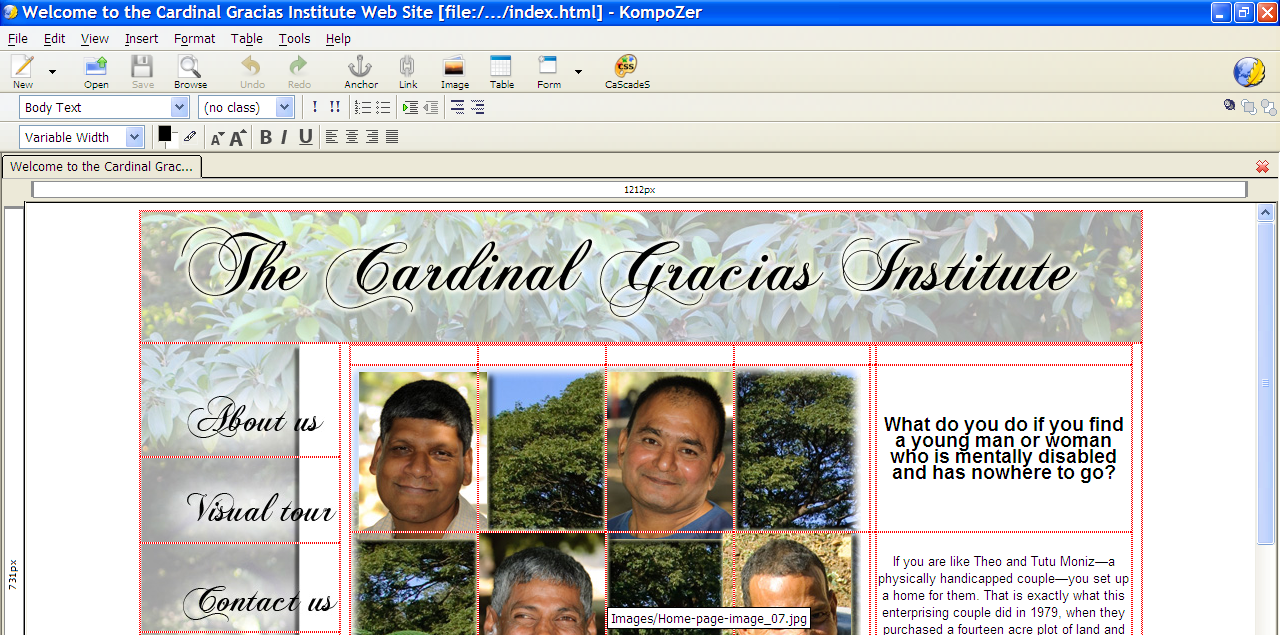The image size is (1280, 635).
Task: Toggle underline formatting
Action: [306, 137]
